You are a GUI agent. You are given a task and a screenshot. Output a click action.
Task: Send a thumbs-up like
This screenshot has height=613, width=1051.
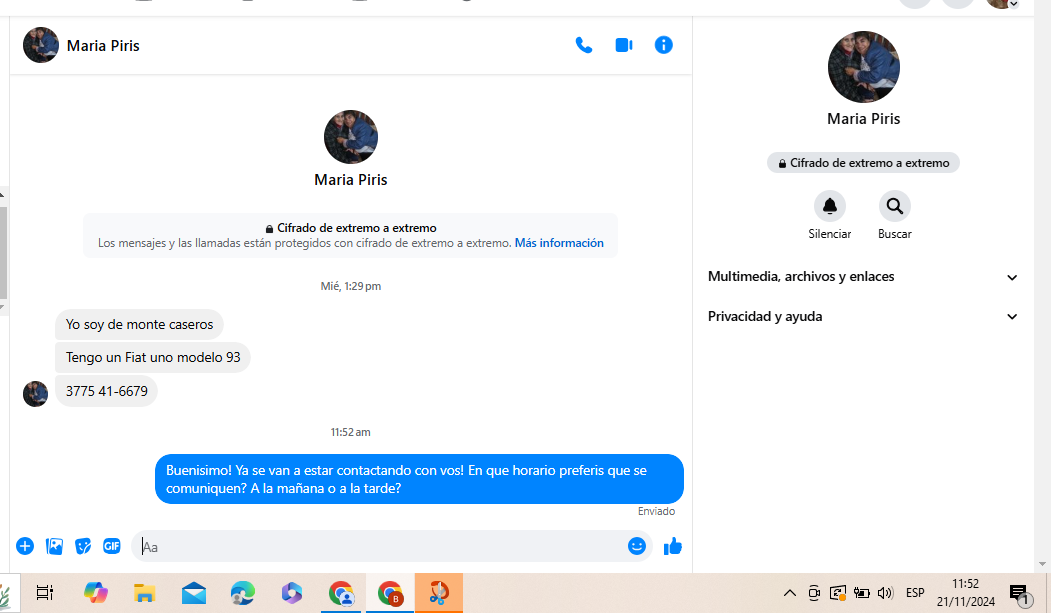point(673,546)
